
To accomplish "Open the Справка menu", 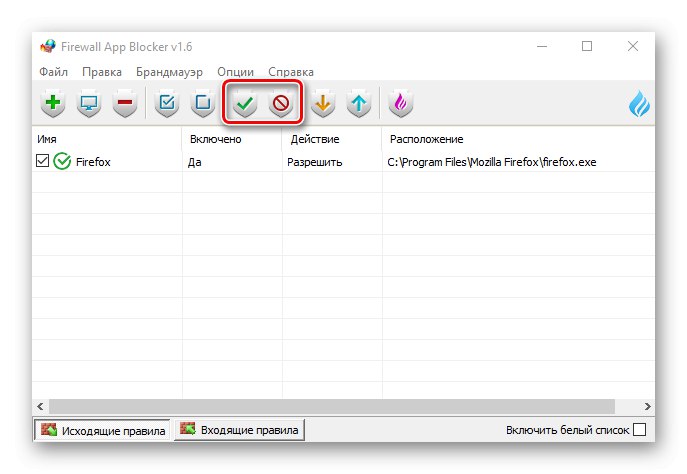I will click(x=291, y=71).
